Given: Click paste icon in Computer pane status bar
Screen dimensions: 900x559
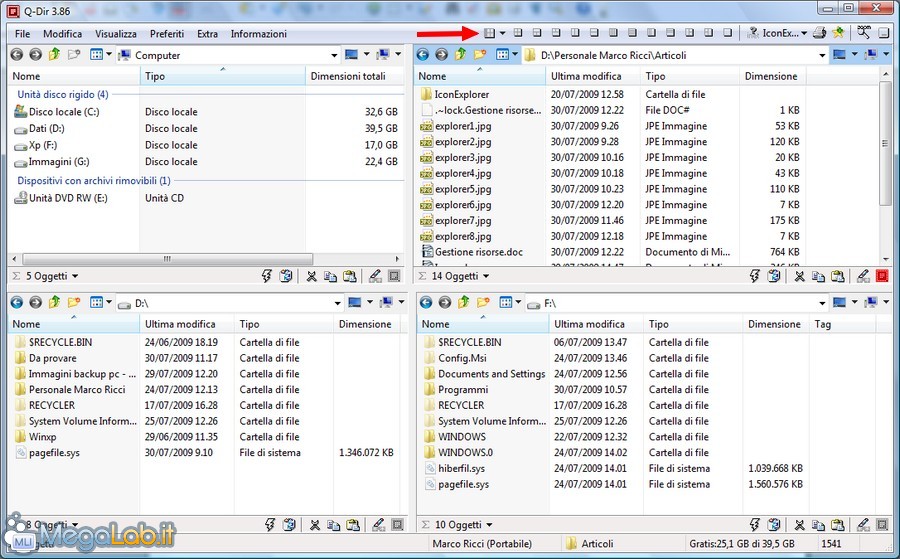Looking at the screenshot, I should coord(350,277).
